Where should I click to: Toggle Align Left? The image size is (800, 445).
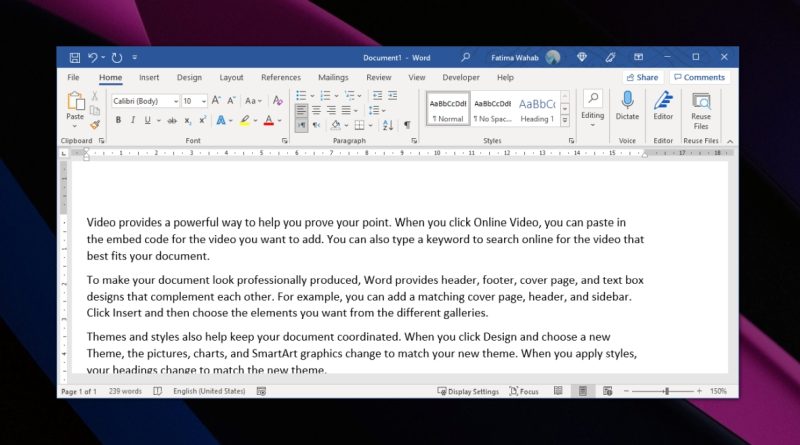tap(302, 110)
